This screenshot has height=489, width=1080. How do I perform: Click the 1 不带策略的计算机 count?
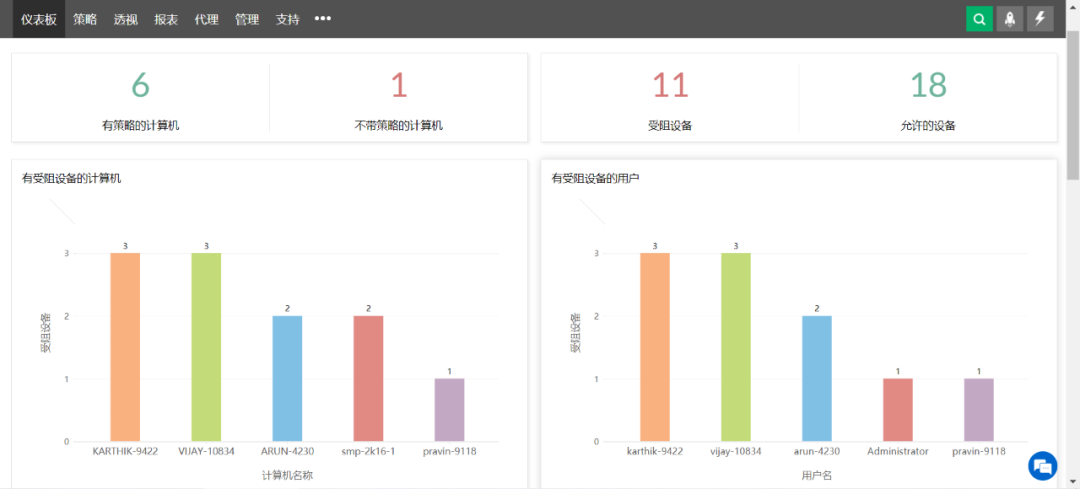point(399,85)
